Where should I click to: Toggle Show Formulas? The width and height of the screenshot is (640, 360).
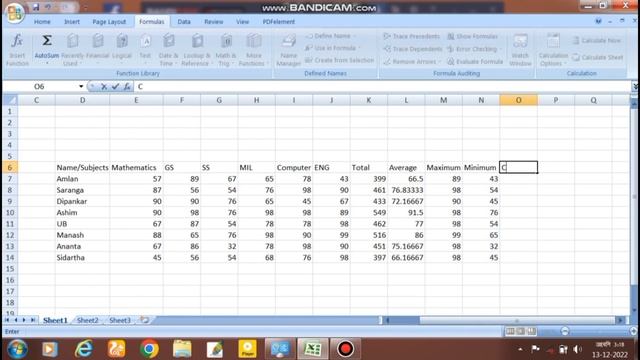pyautogui.click(x=473, y=36)
